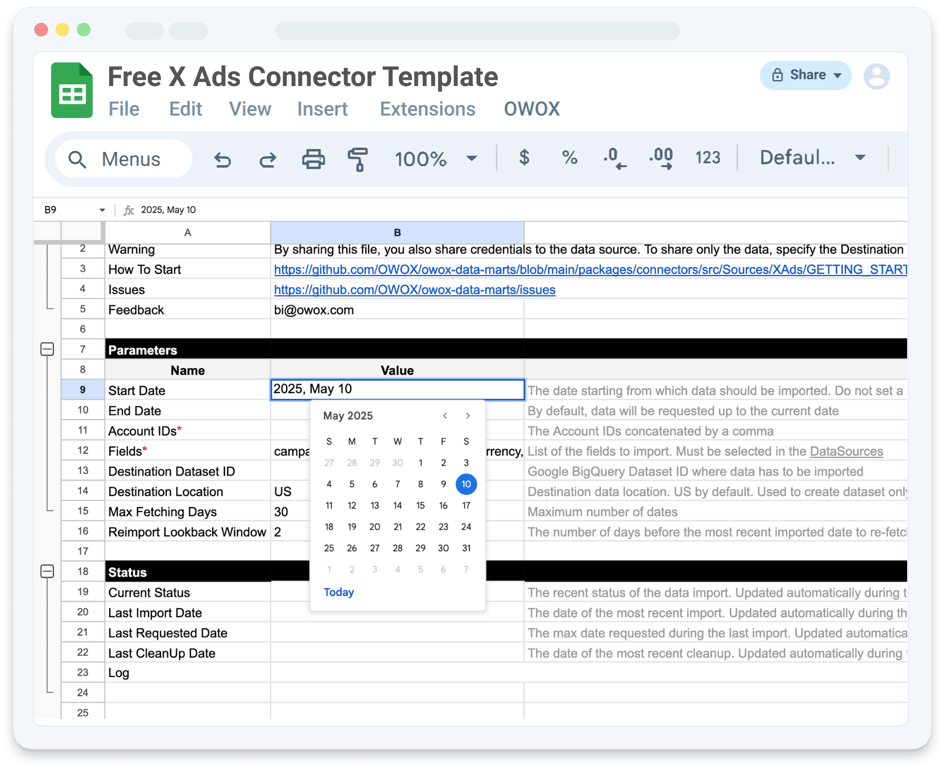Image resolution: width=944 pixels, height=768 pixels.
Task: Click the 'Current Status' cell
Action: [188, 593]
